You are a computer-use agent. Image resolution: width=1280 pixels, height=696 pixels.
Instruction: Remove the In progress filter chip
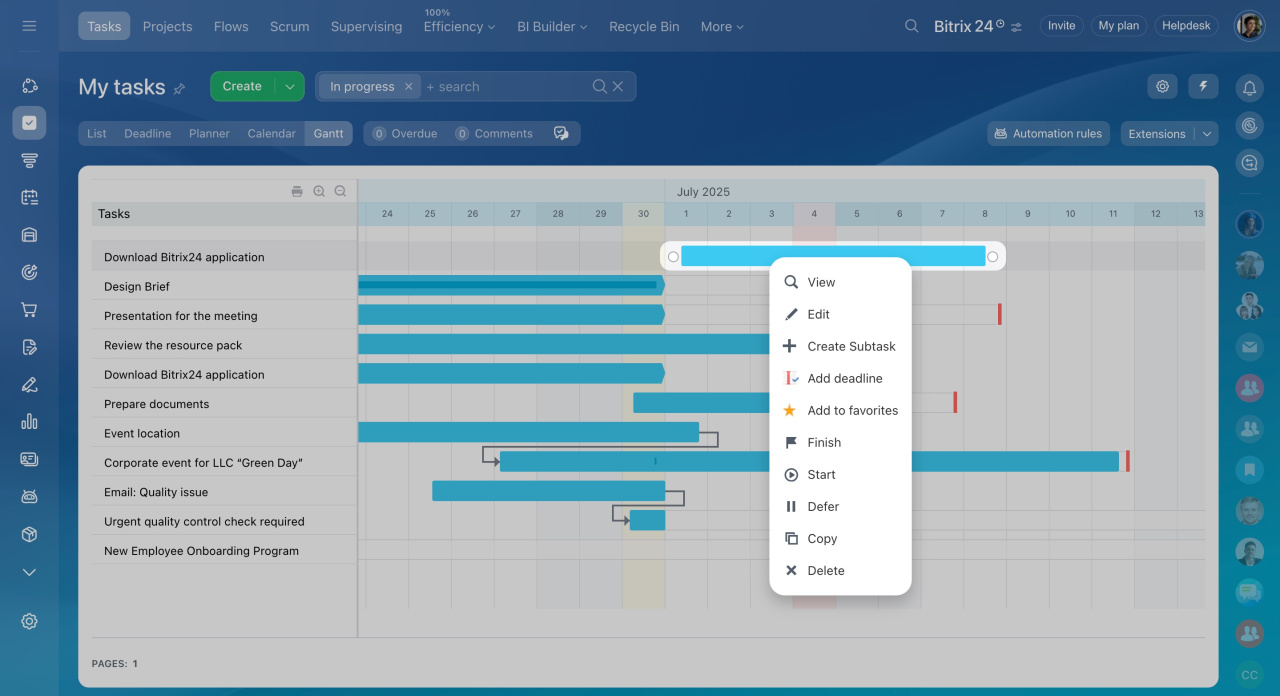click(x=408, y=87)
